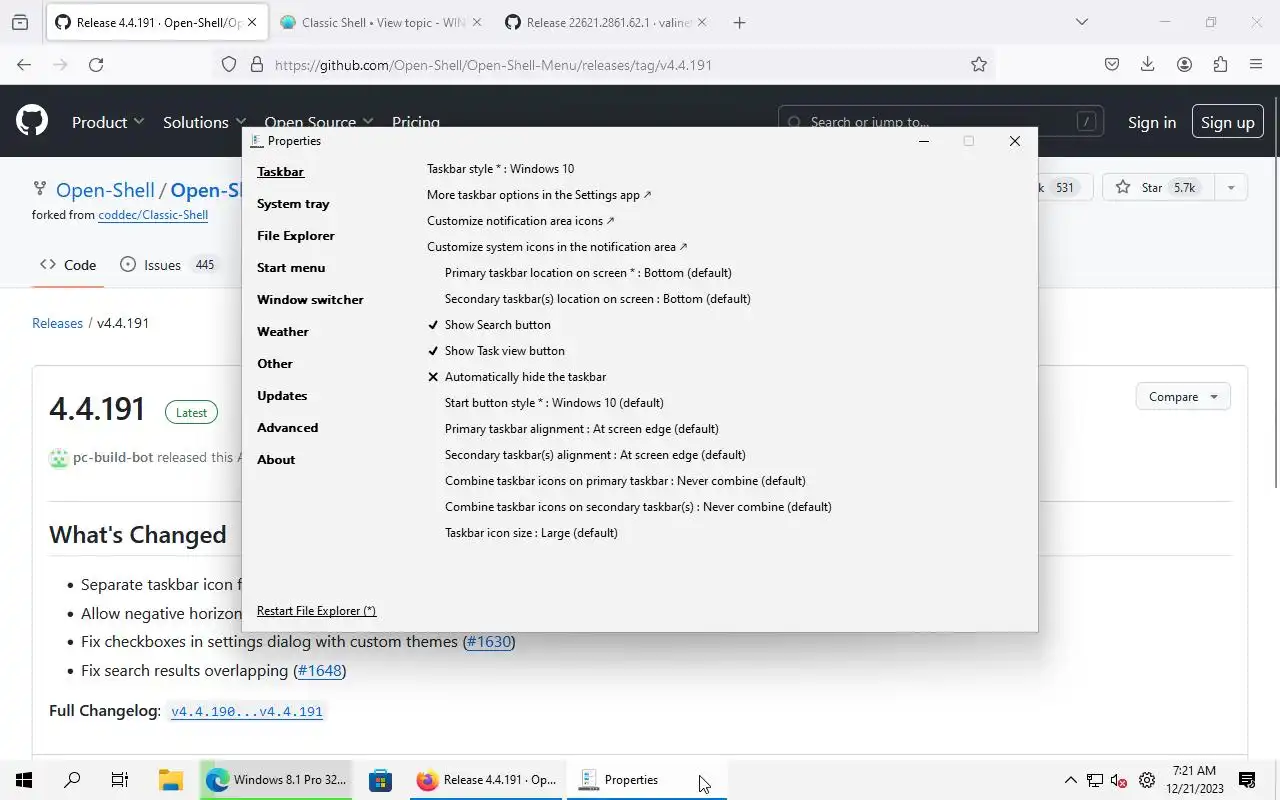
Task: Change Primary taskbar location on screen
Action: pos(588,273)
